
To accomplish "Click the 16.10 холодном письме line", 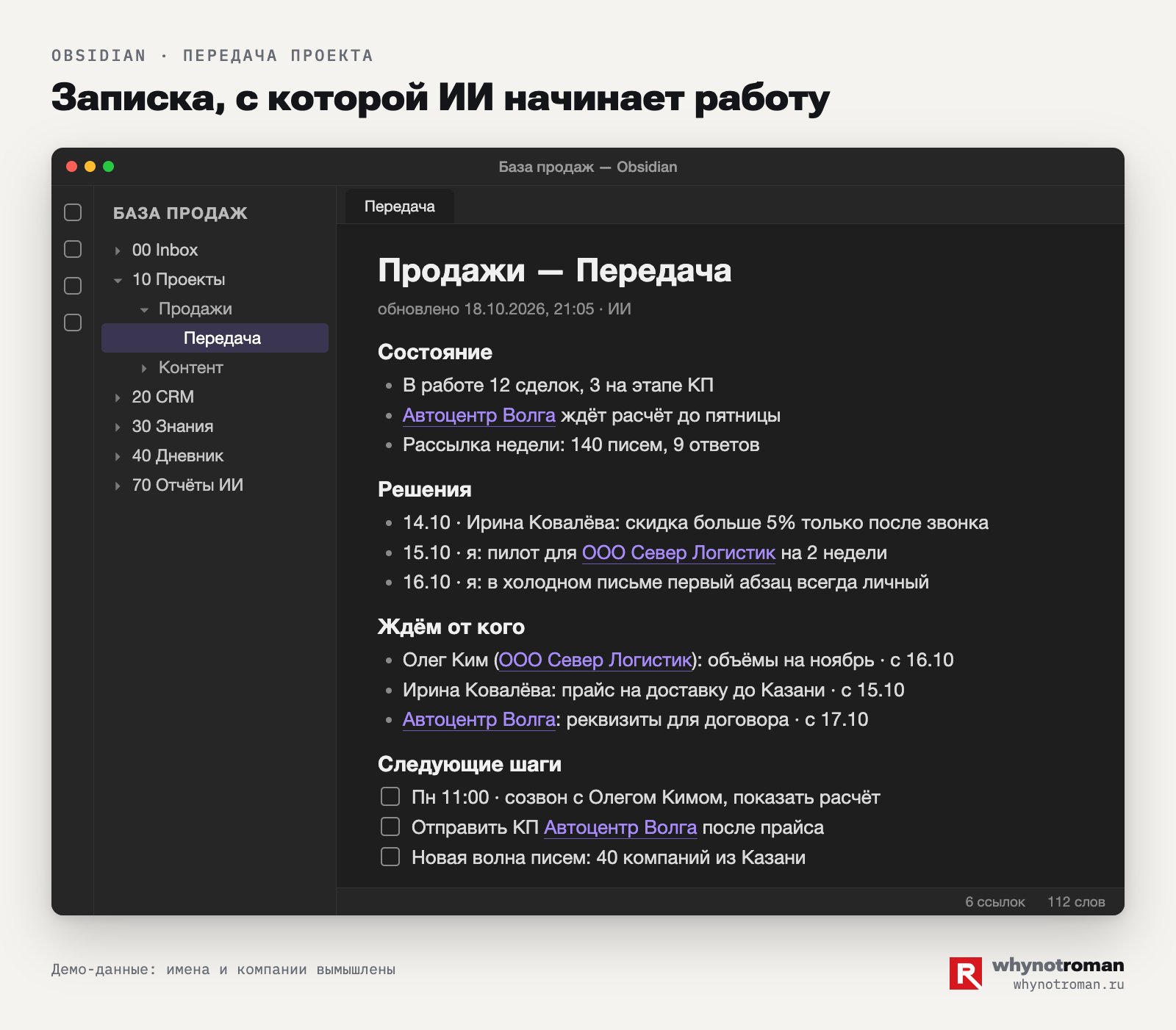I will 666,582.
